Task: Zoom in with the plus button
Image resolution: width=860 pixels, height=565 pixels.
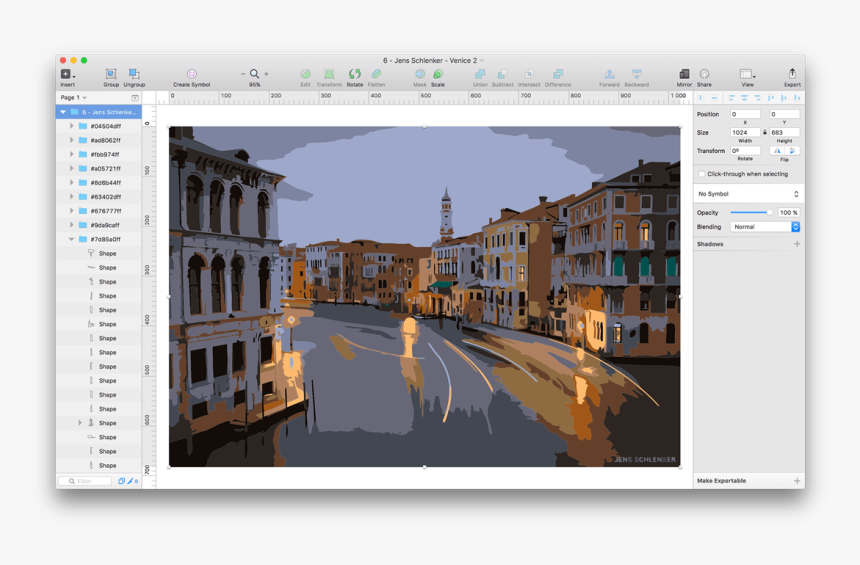Action: pos(267,74)
